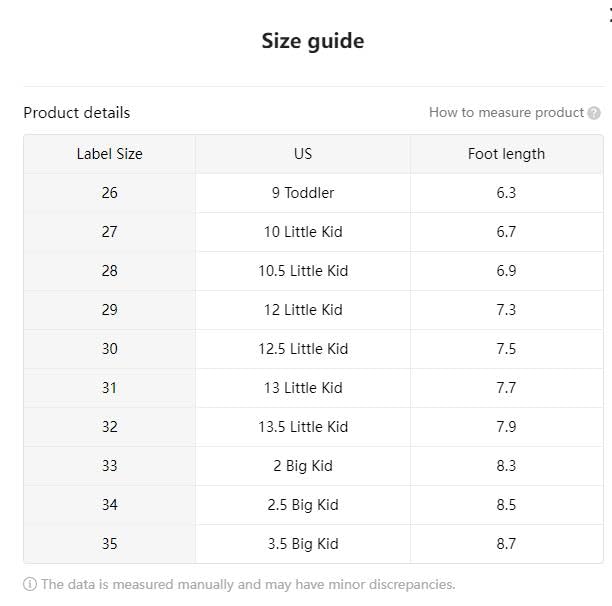Select the Foot length column header

click(506, 154)
